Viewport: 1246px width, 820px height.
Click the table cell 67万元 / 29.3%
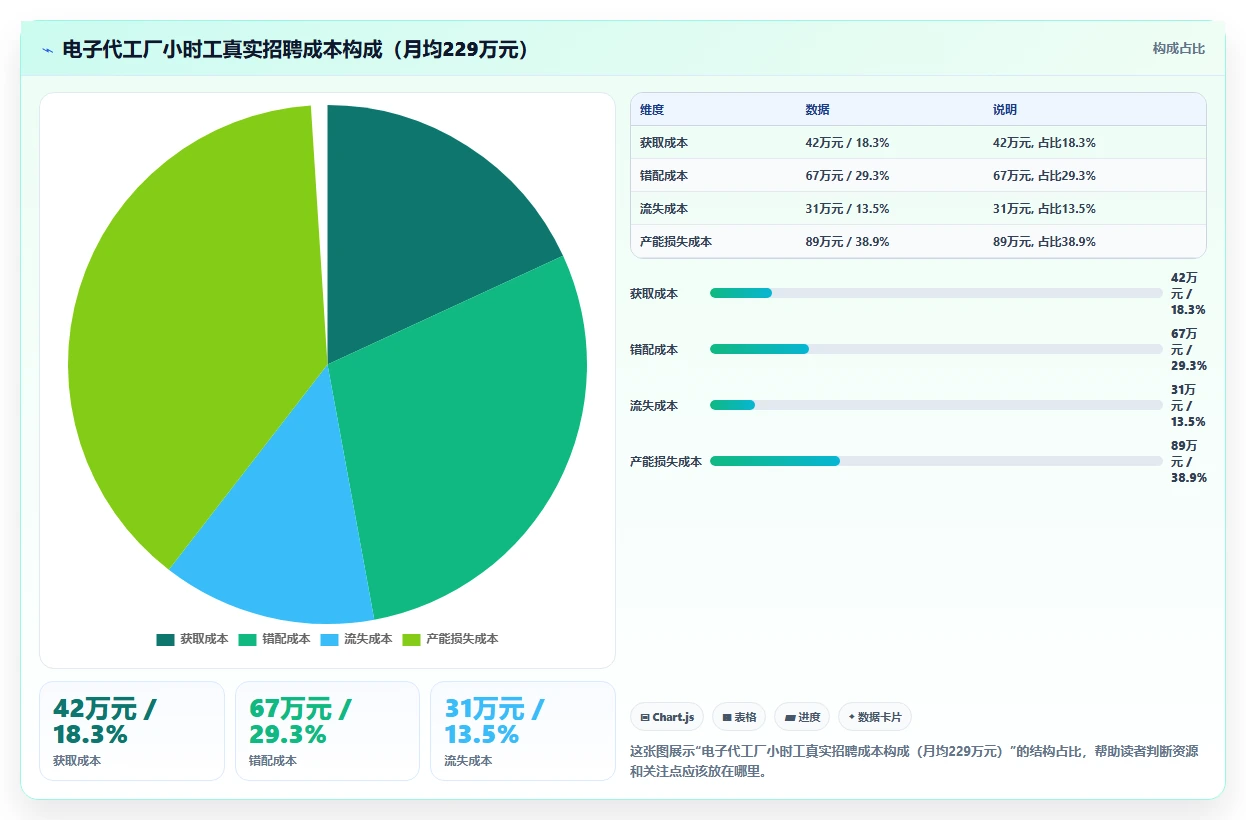847,176
